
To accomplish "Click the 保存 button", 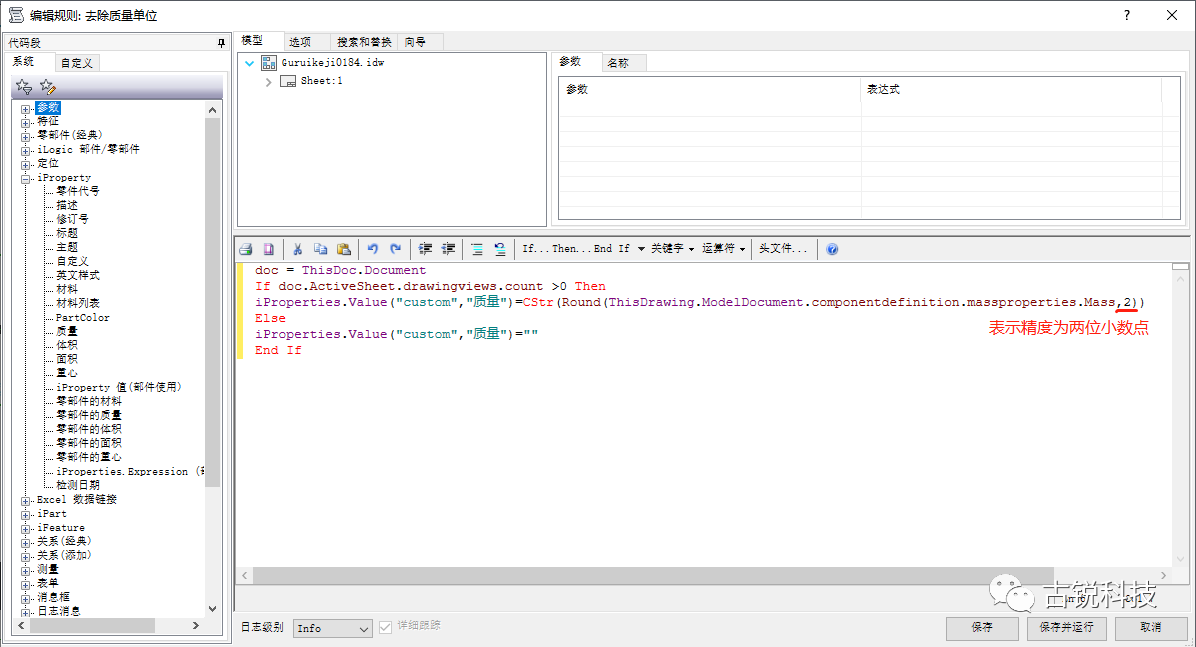I will 982,627.
